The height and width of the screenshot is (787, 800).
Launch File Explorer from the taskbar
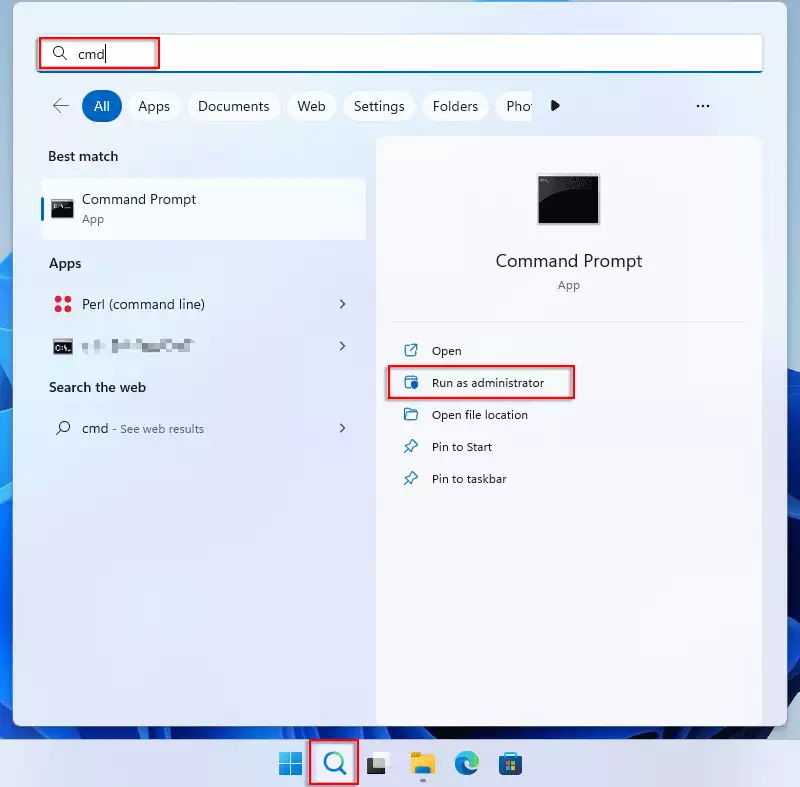pyautogui.click(x=422, y=764)
